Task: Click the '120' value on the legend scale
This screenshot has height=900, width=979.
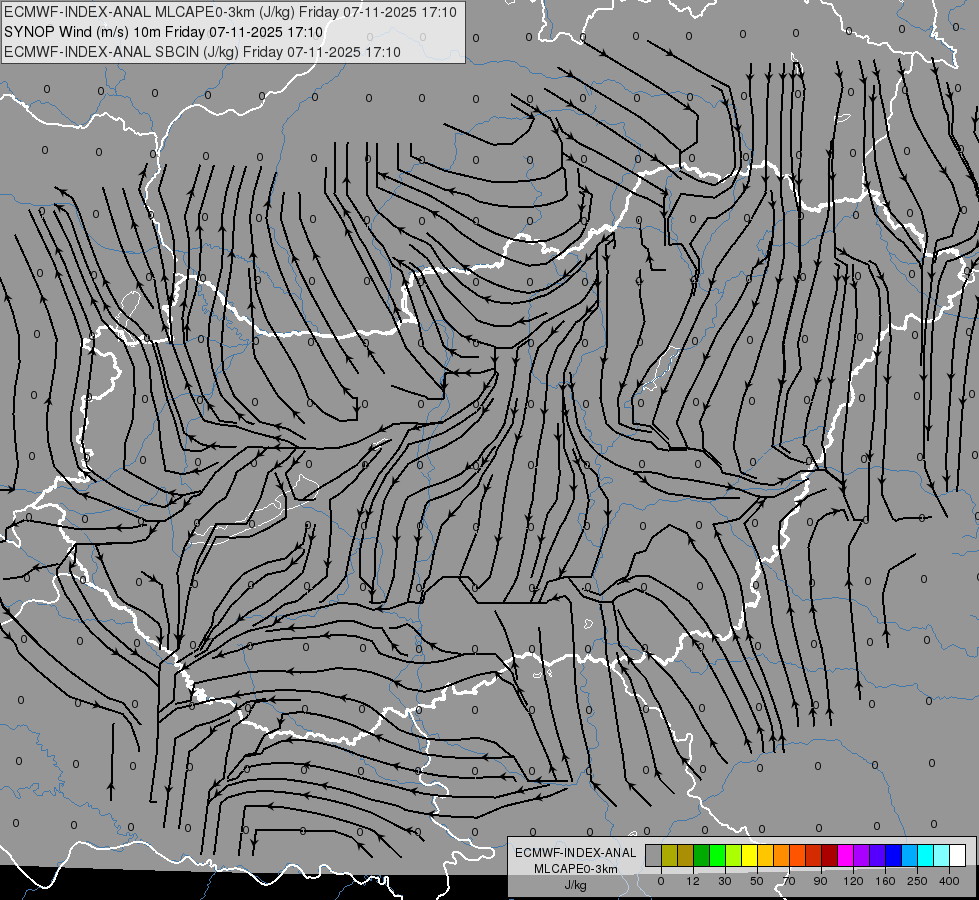Action: pos(853,881)
